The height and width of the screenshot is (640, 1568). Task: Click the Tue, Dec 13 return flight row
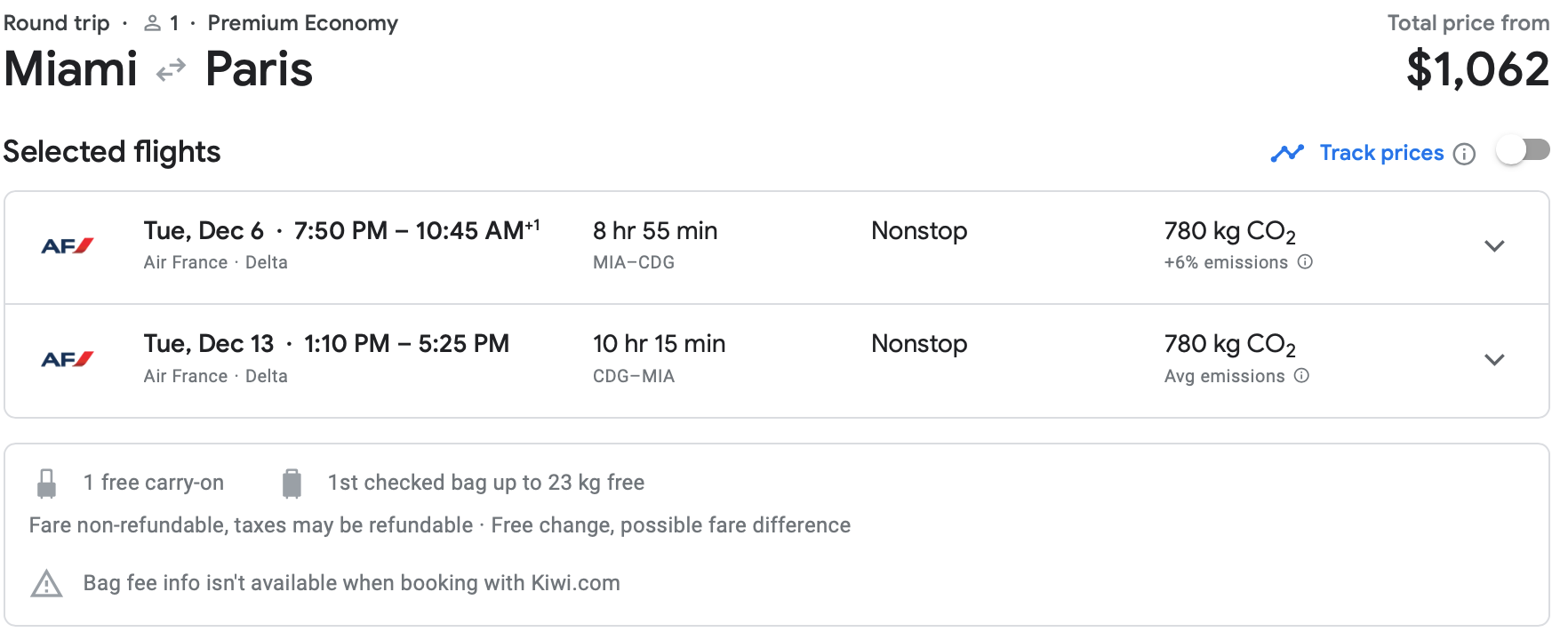(777, 361)
